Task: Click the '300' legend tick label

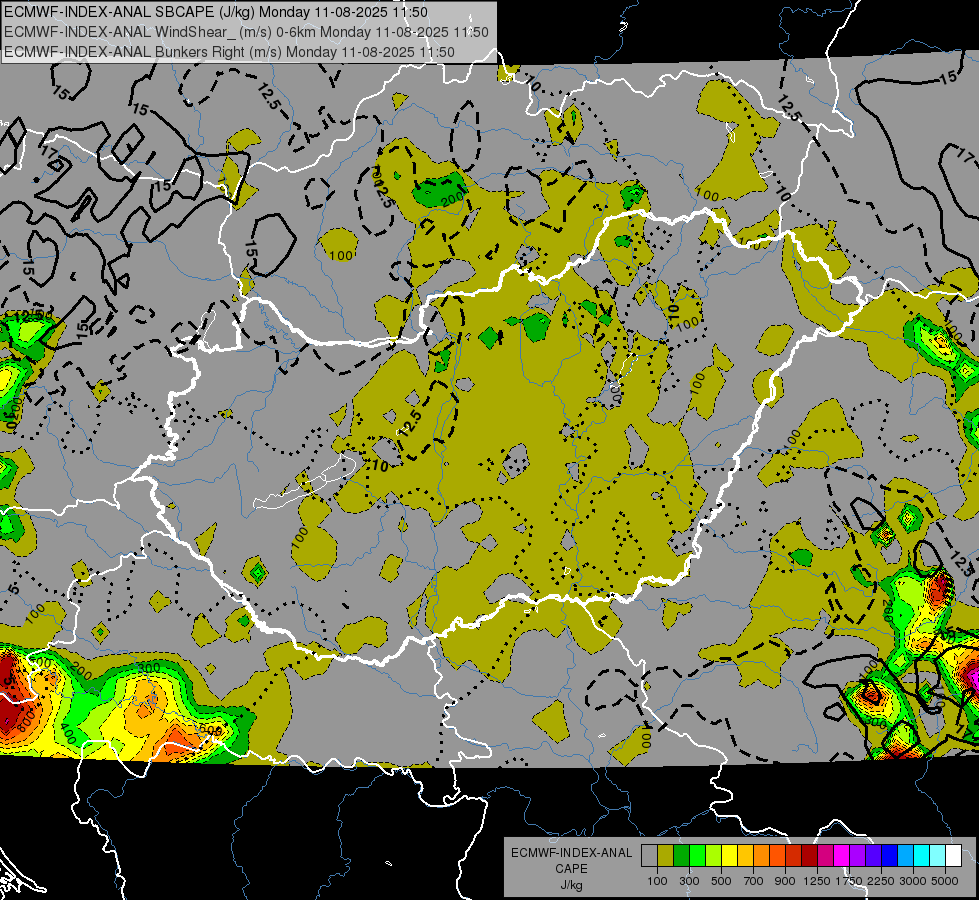Action: click(x=689, y=881)
